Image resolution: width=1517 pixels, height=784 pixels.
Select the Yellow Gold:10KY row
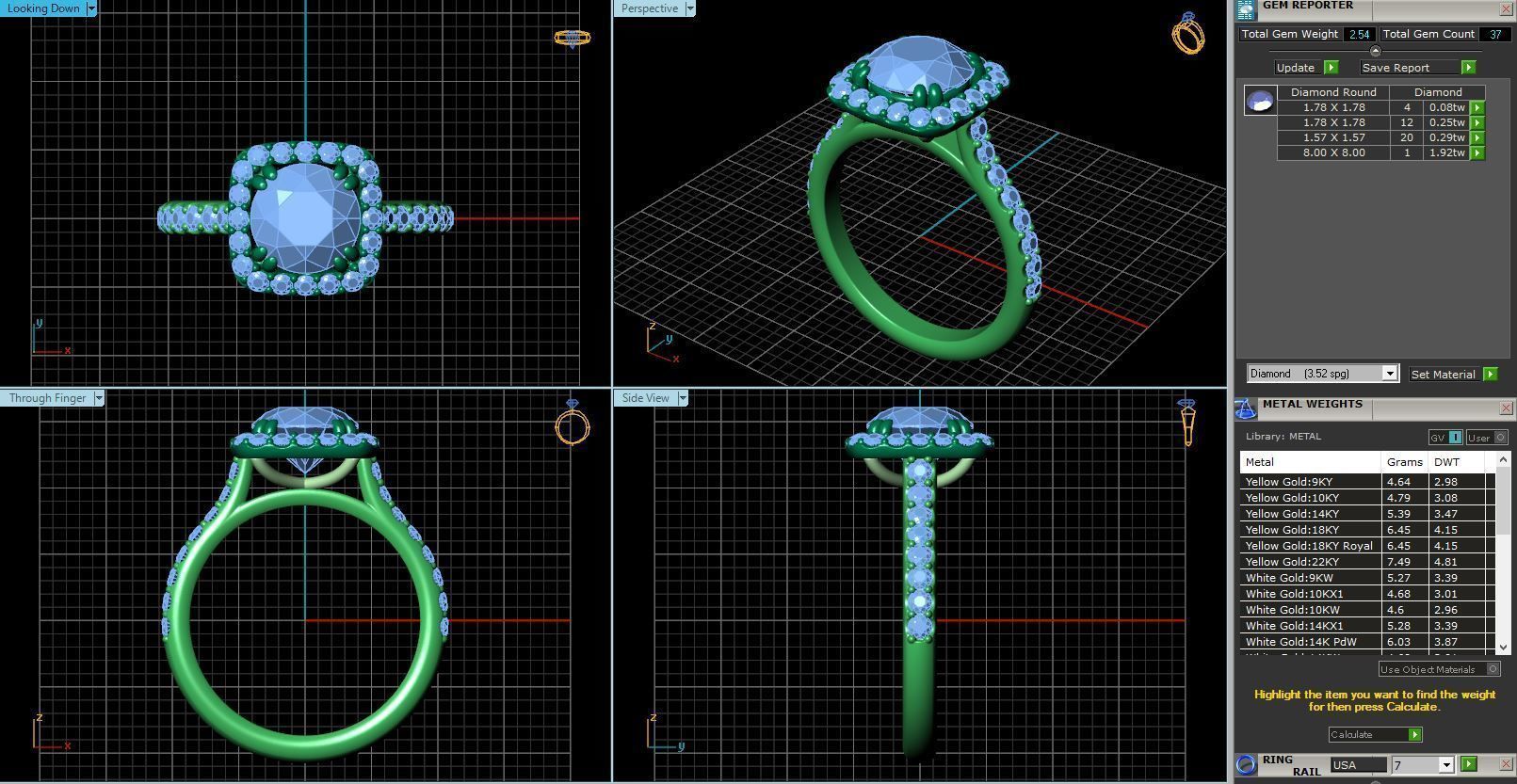tap(1367, 498)
